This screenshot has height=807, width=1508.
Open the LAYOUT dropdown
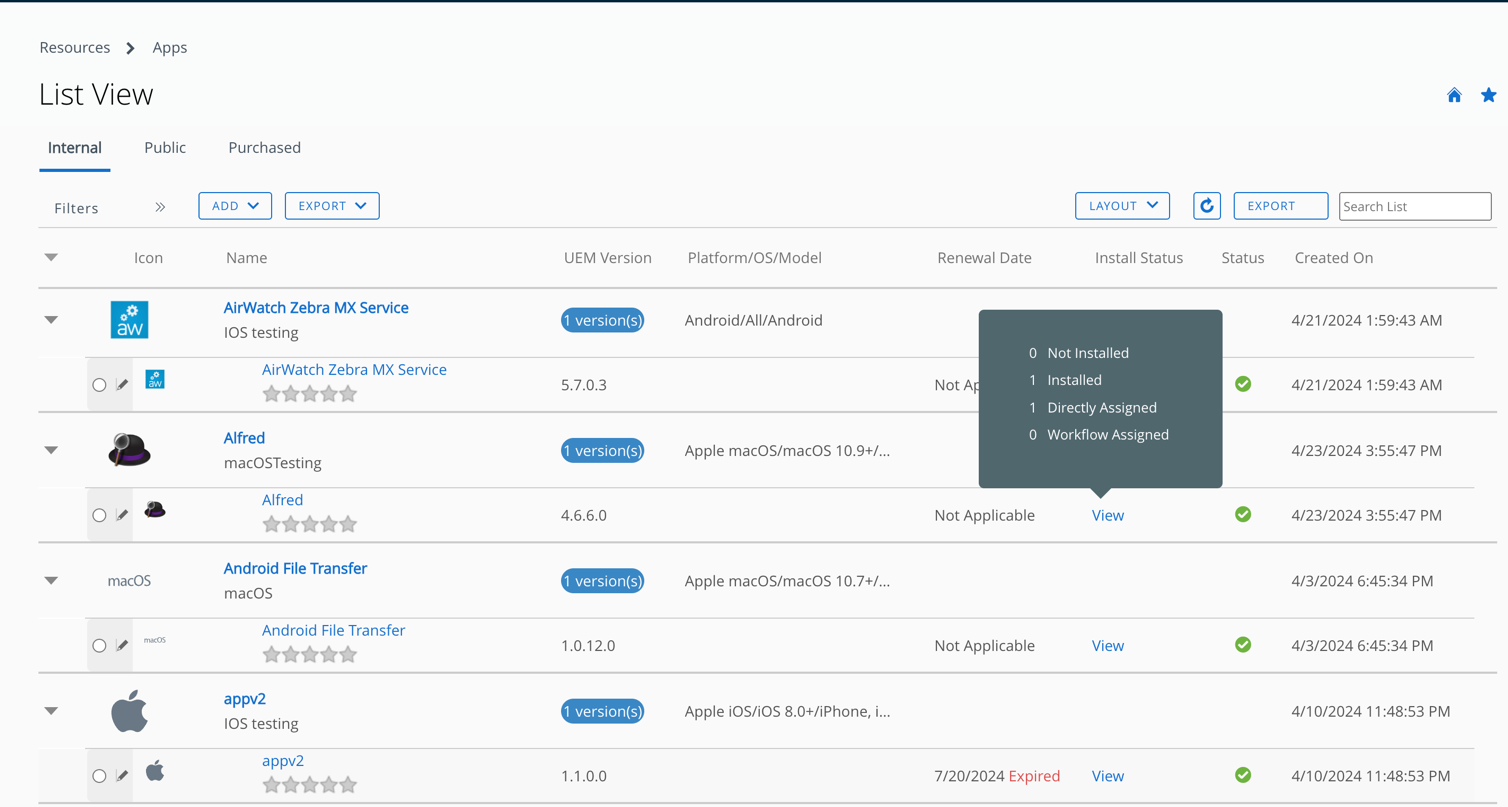[1122, 206]
